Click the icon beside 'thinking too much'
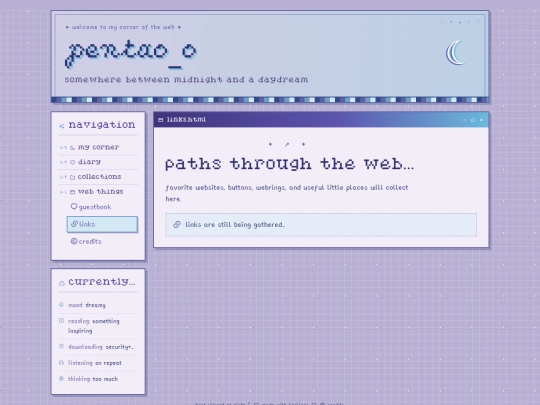540x405 pixels. 61,378
